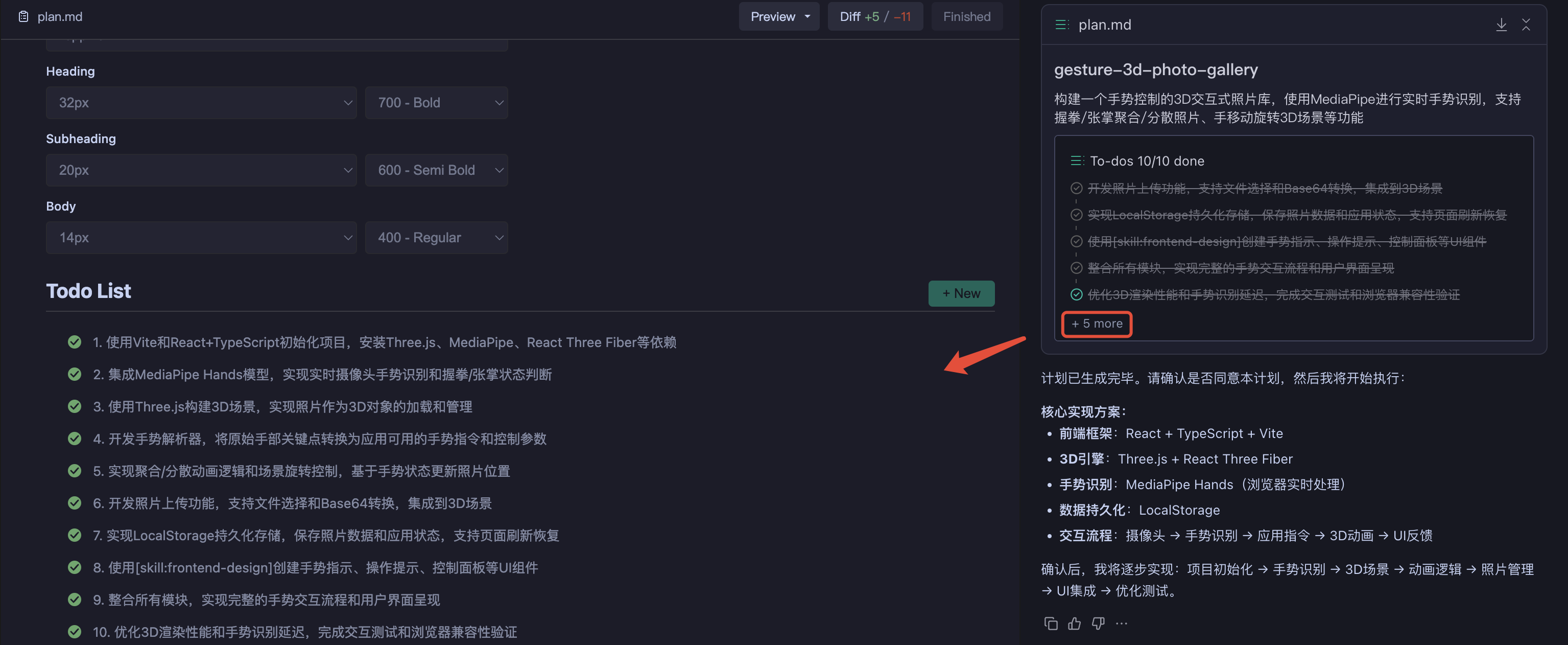
Task: Click the green list icon in plan.md popup header
Action: 1062,25
